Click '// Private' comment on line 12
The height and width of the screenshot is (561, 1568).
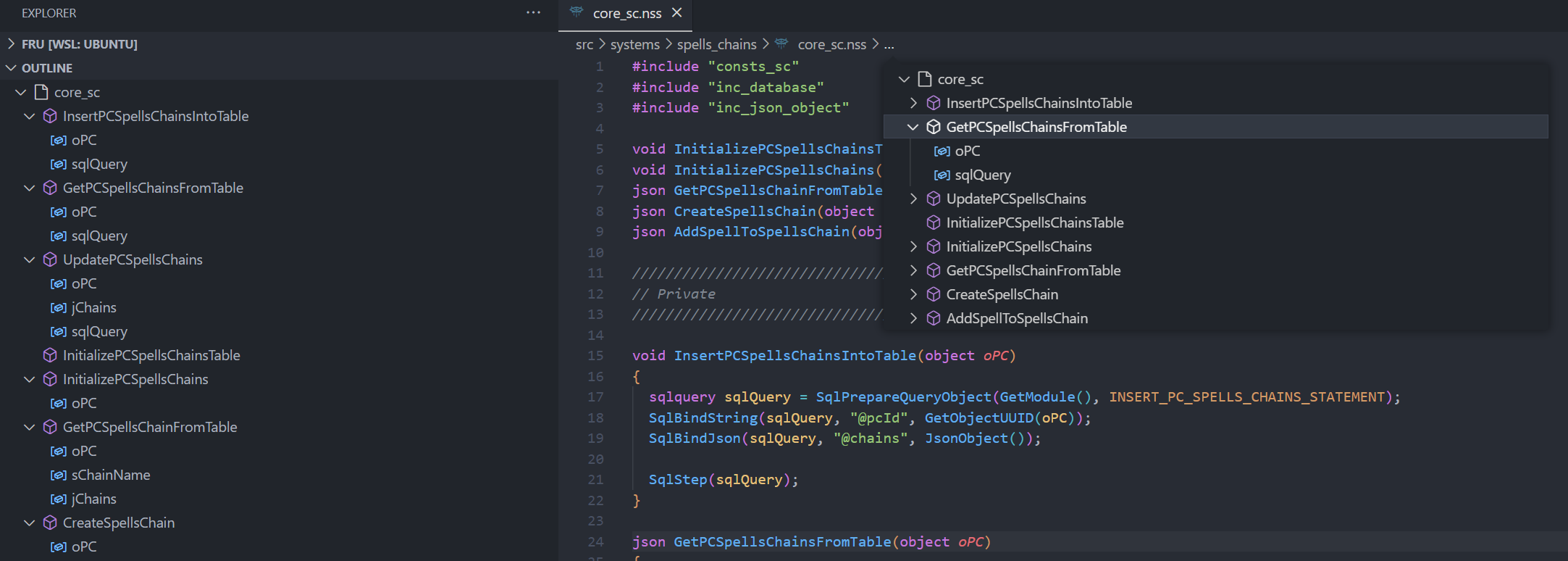[x=674, y=294]
